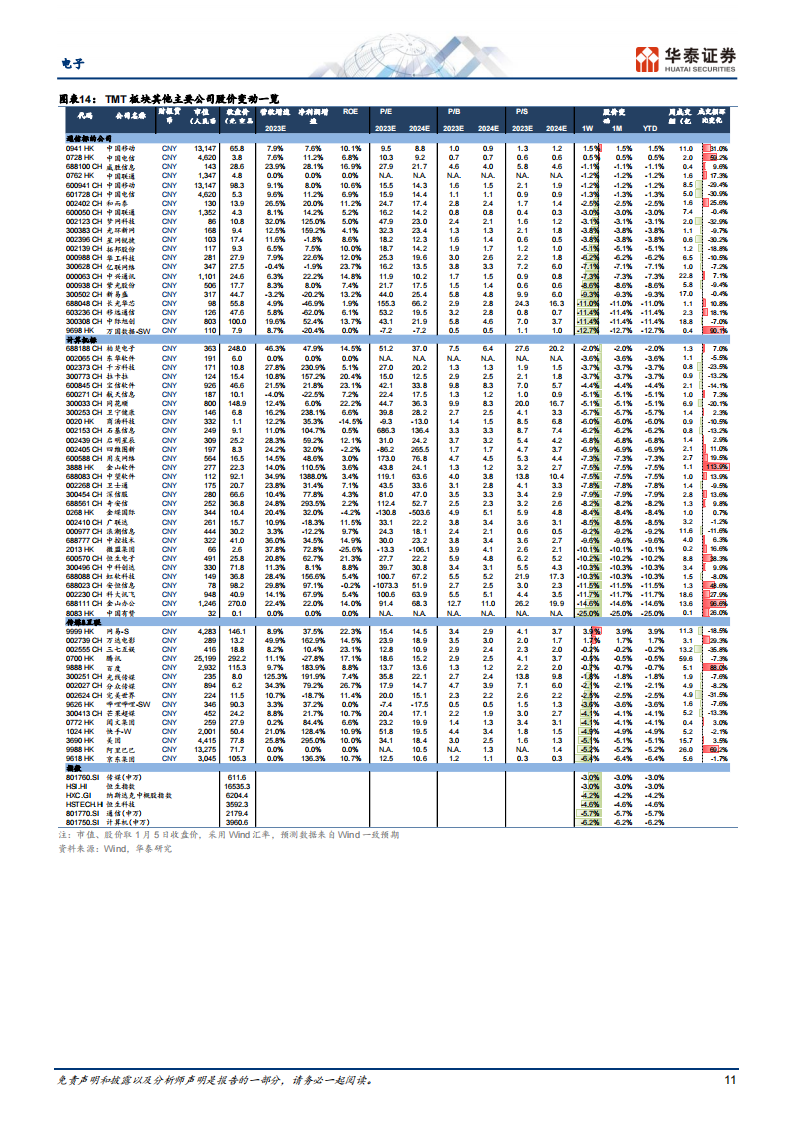Click ticker cell "9888 HK"
Image resolution: width=794 pixels, height=1123 pixels.
[x=79, y=667]
